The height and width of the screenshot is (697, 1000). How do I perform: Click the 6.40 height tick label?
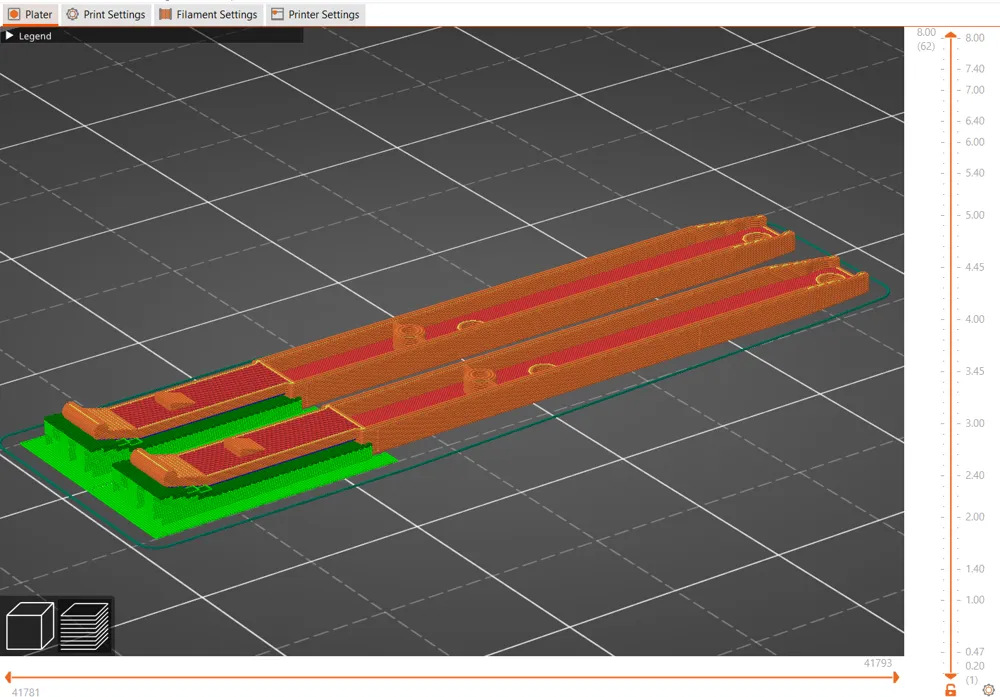(x=974, y=121)
